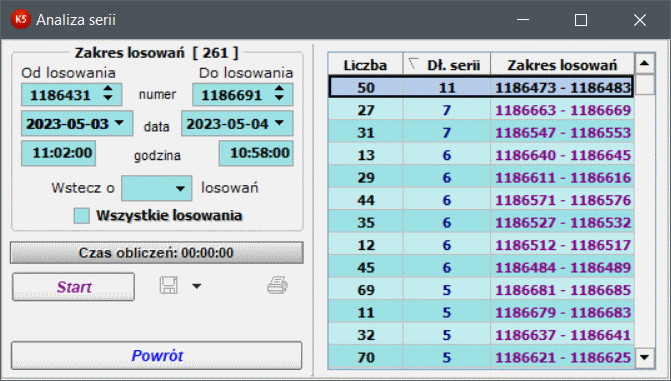Click the Czas obliczeń progress bar
Screen dimensions: 671x381
pyautogui.click(x=157, y=253)
